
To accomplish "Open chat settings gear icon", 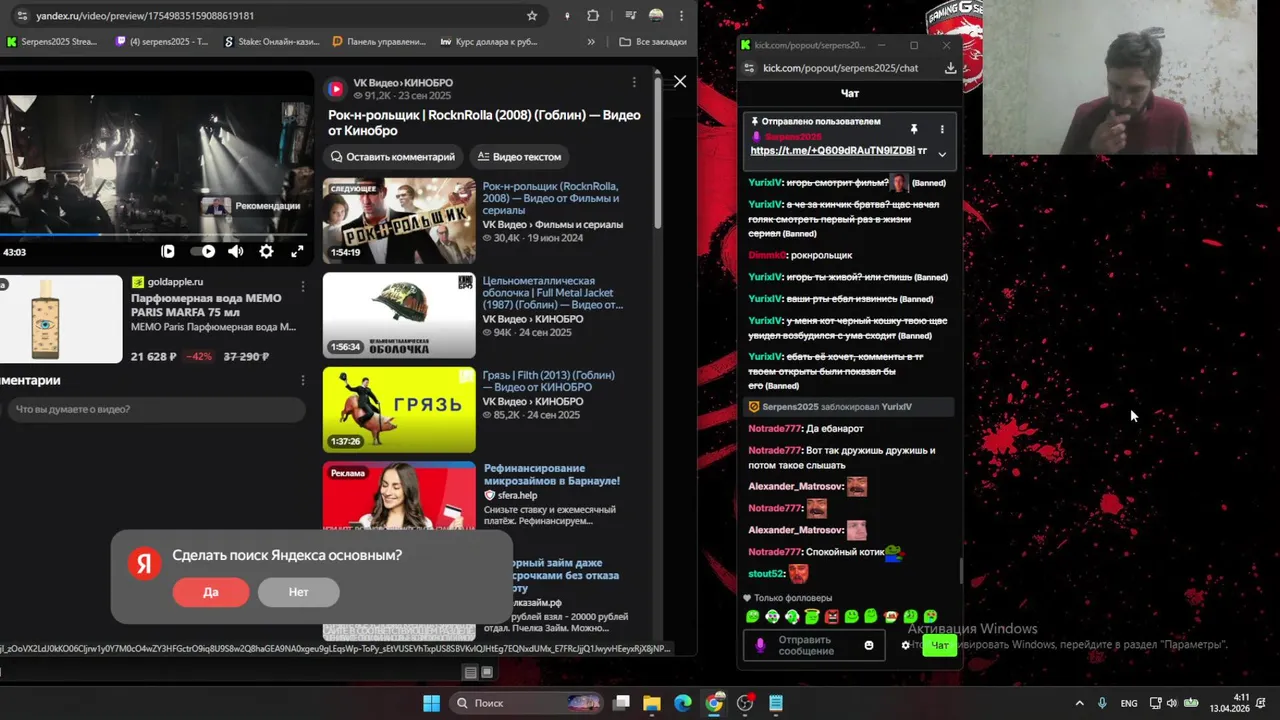I will click(x=906, y=645).
